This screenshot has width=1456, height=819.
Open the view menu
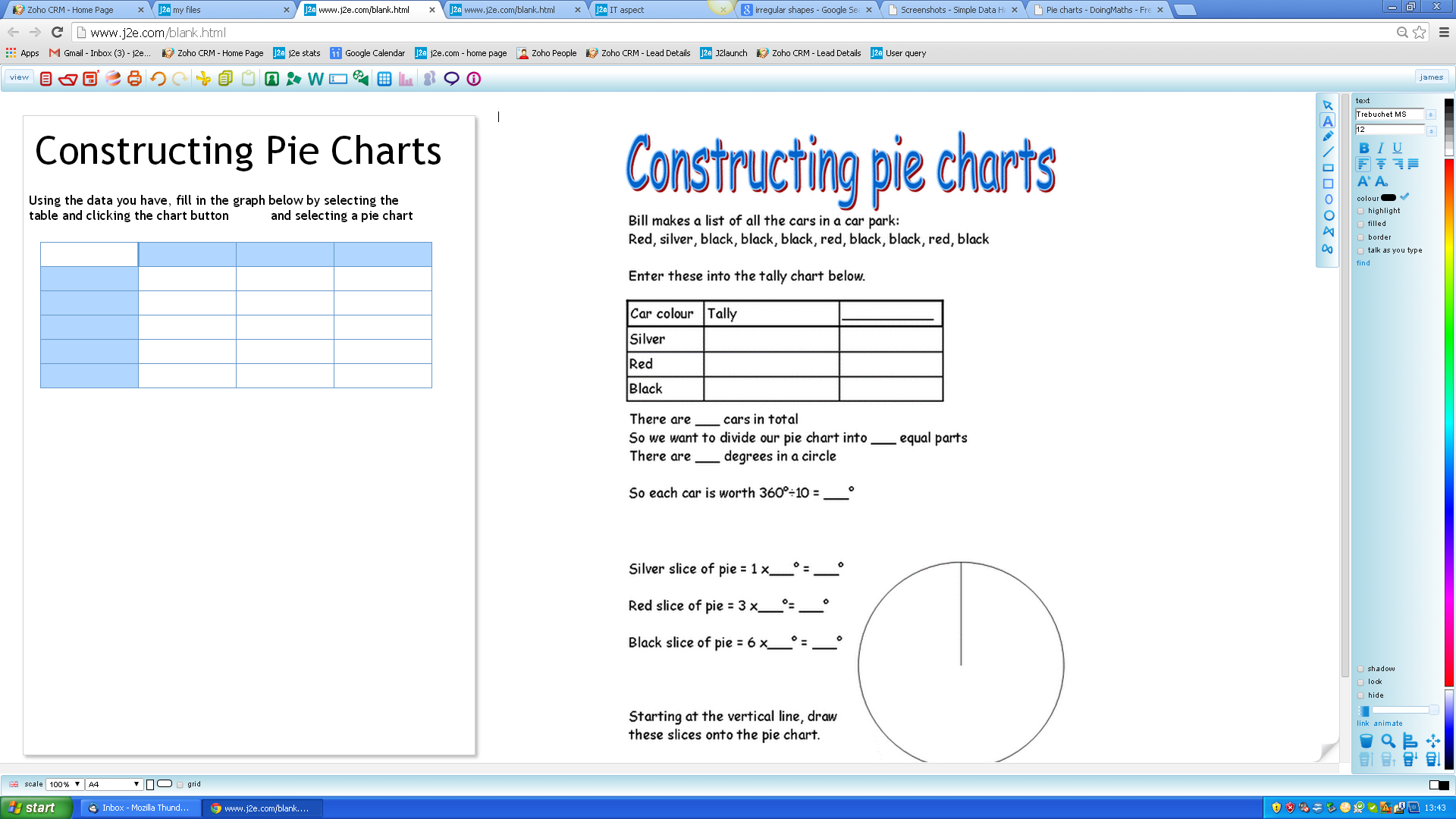(x=19, y=77)
